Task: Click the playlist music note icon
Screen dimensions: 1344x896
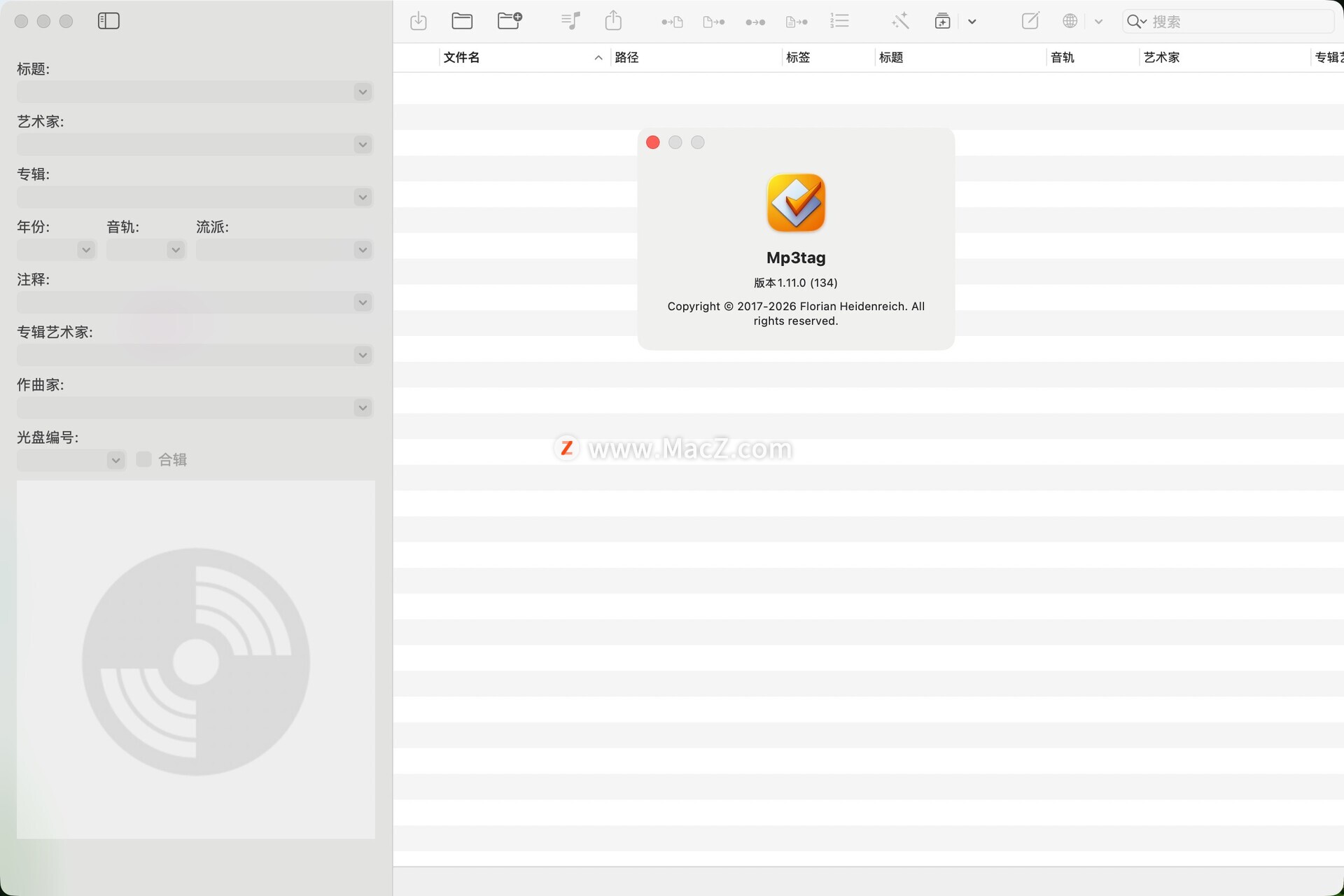Action: (570, 21)
